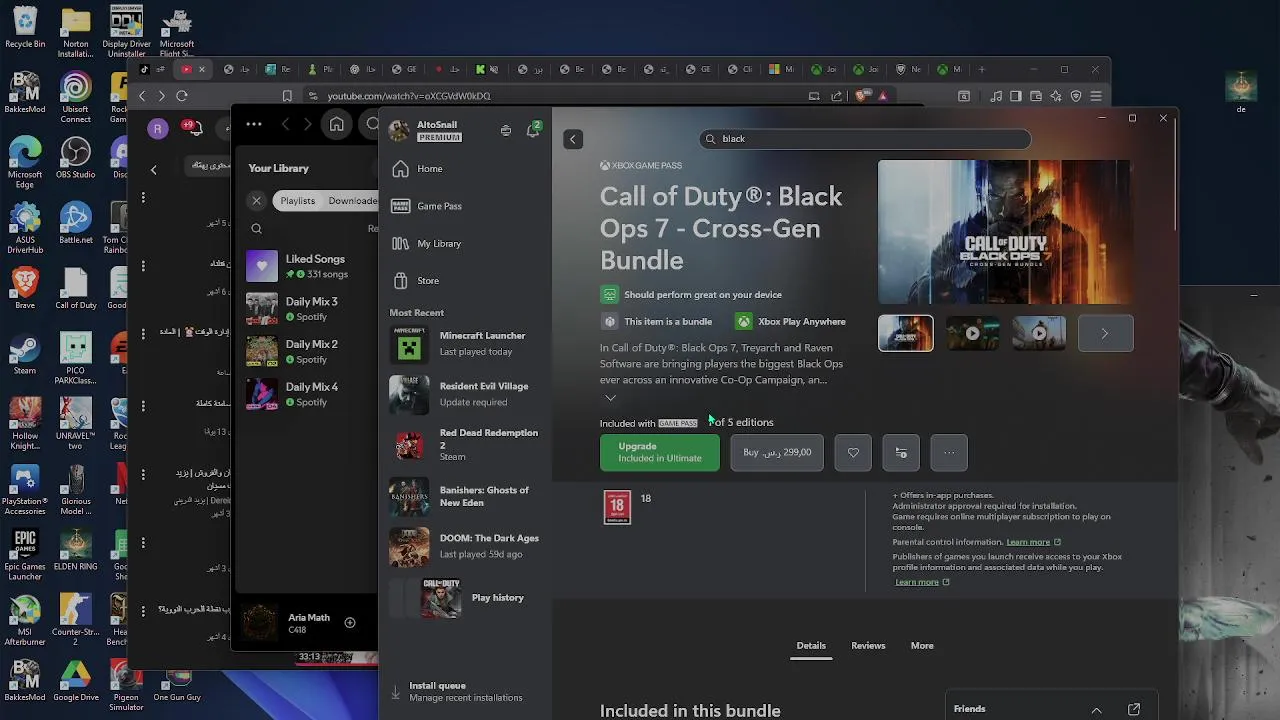Screen dimensions: 1280x720
Task: Click the Xbox back arrow button
Action: [x=573, y=139]
